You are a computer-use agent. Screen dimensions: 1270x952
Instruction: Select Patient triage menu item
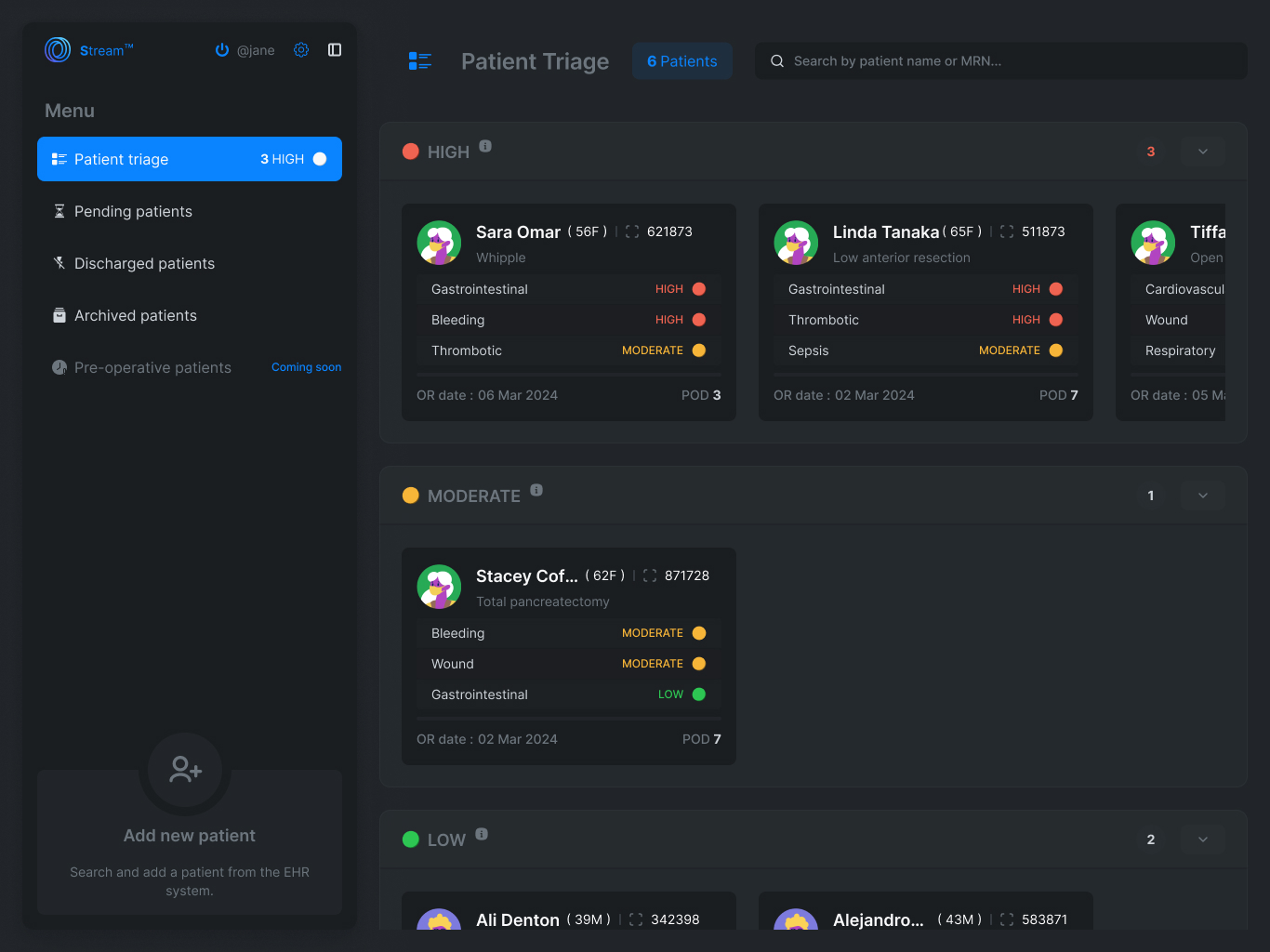click(x=190, y=159)
